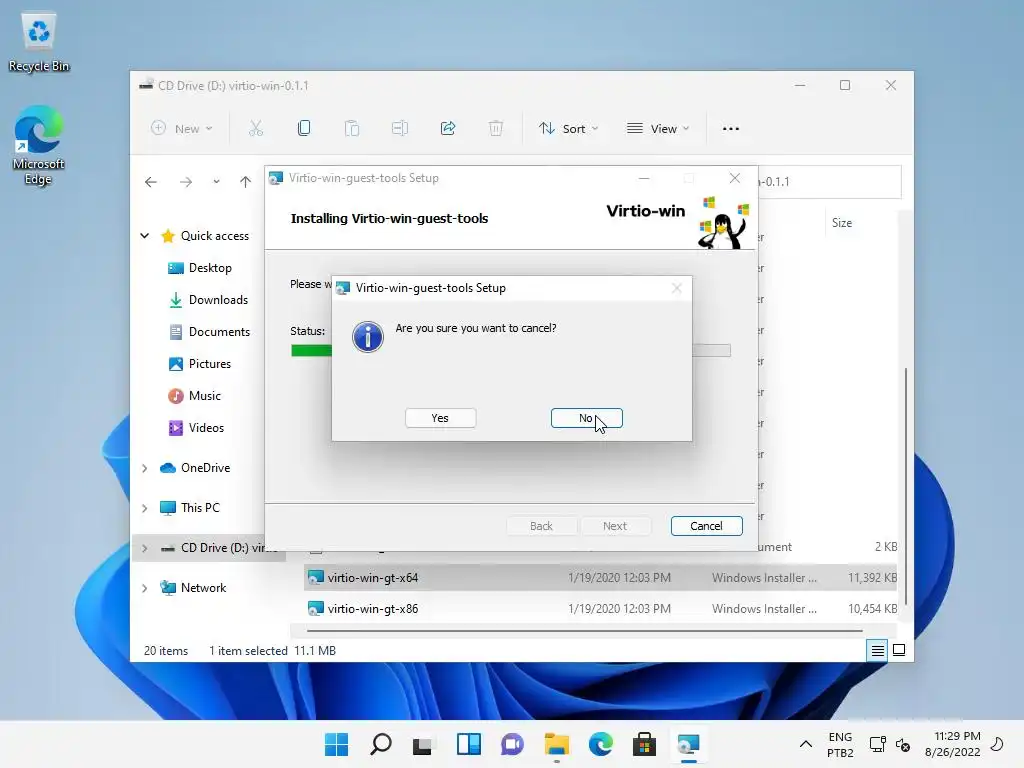Click the horizontal scrollbar under file list

pyautogui.click(x=584, y=631)
